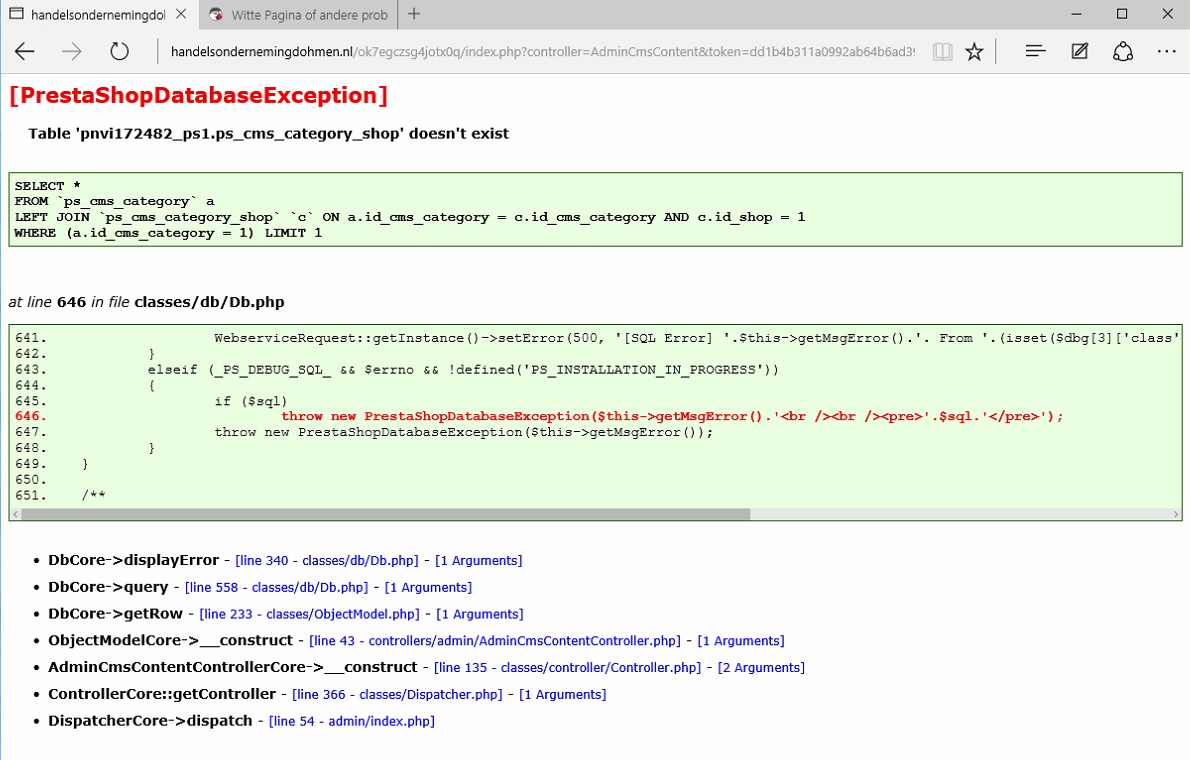
Task: Add page to favorites star
Action: tap(974, 52)
